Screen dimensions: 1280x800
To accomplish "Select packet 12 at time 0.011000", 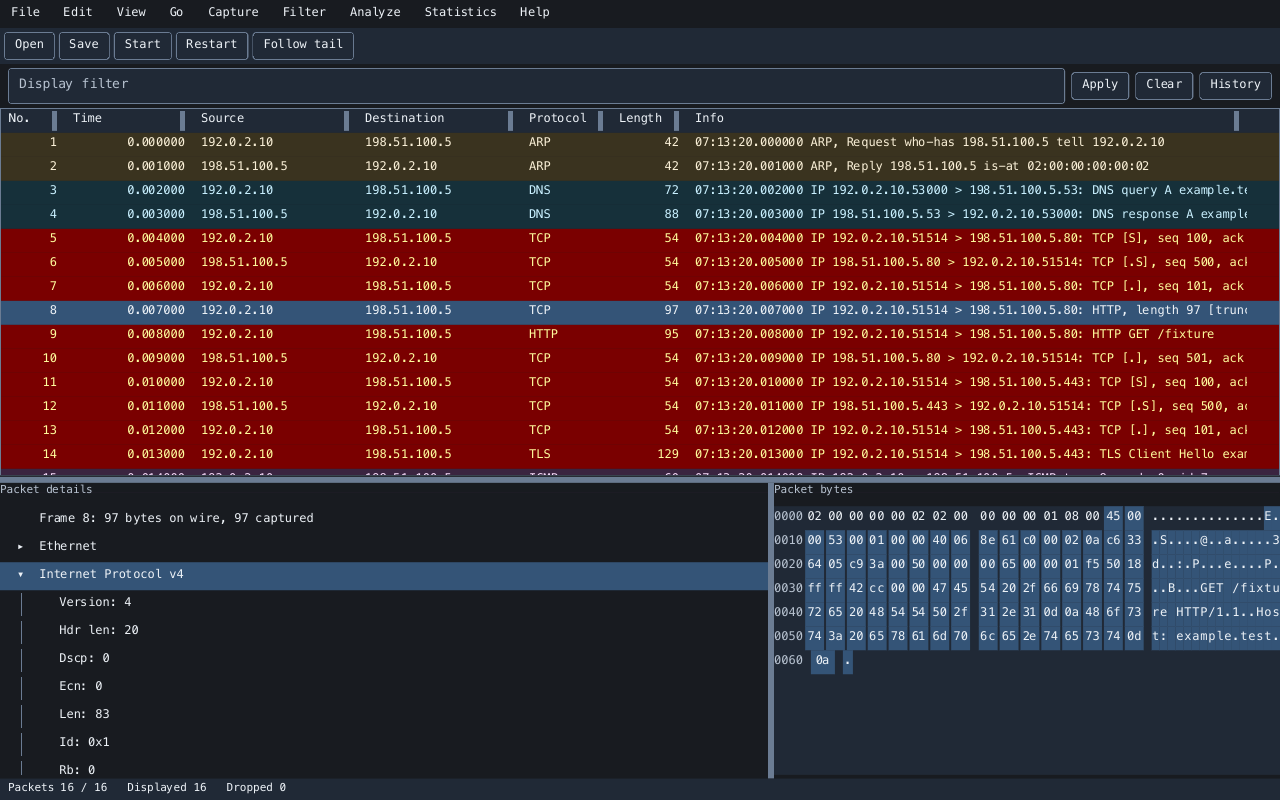I will pos(640,406).
